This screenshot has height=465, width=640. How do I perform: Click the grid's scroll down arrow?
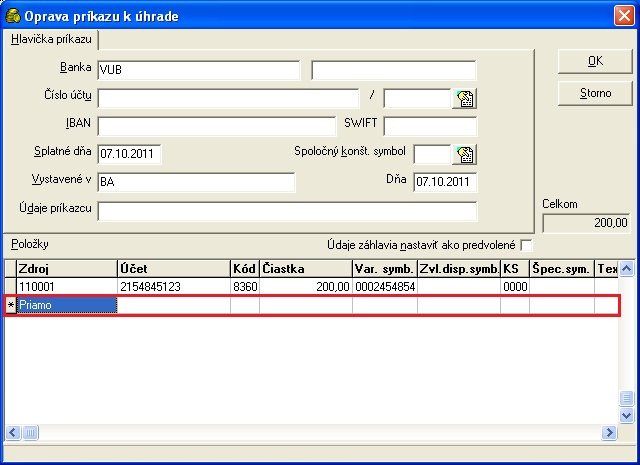(x=627, y=415)
